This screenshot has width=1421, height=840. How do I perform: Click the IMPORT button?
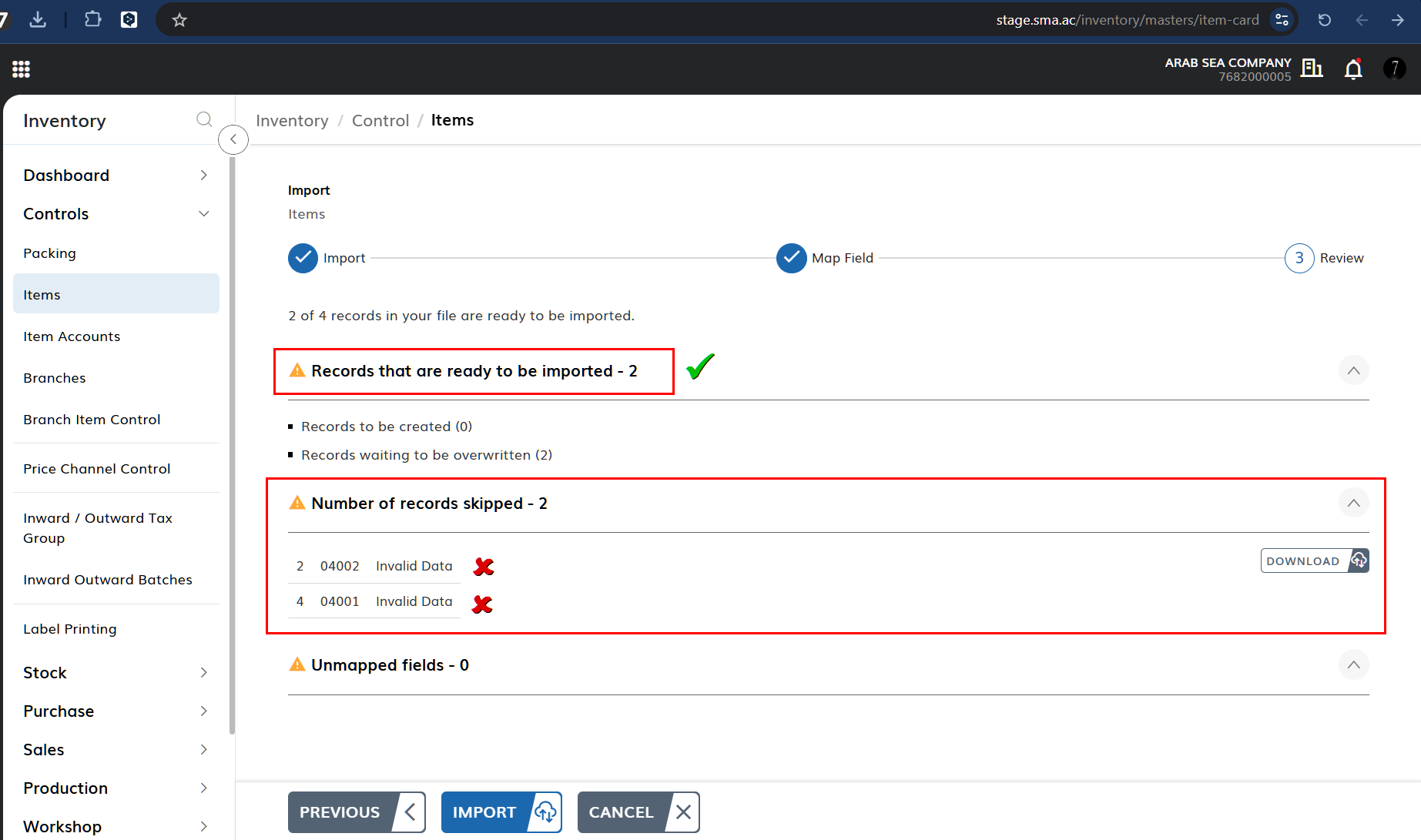coord(501,812)
